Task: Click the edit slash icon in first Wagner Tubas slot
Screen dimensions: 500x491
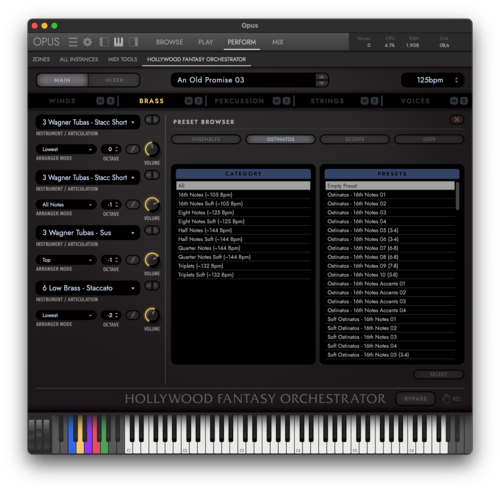Action: [133, 149]
